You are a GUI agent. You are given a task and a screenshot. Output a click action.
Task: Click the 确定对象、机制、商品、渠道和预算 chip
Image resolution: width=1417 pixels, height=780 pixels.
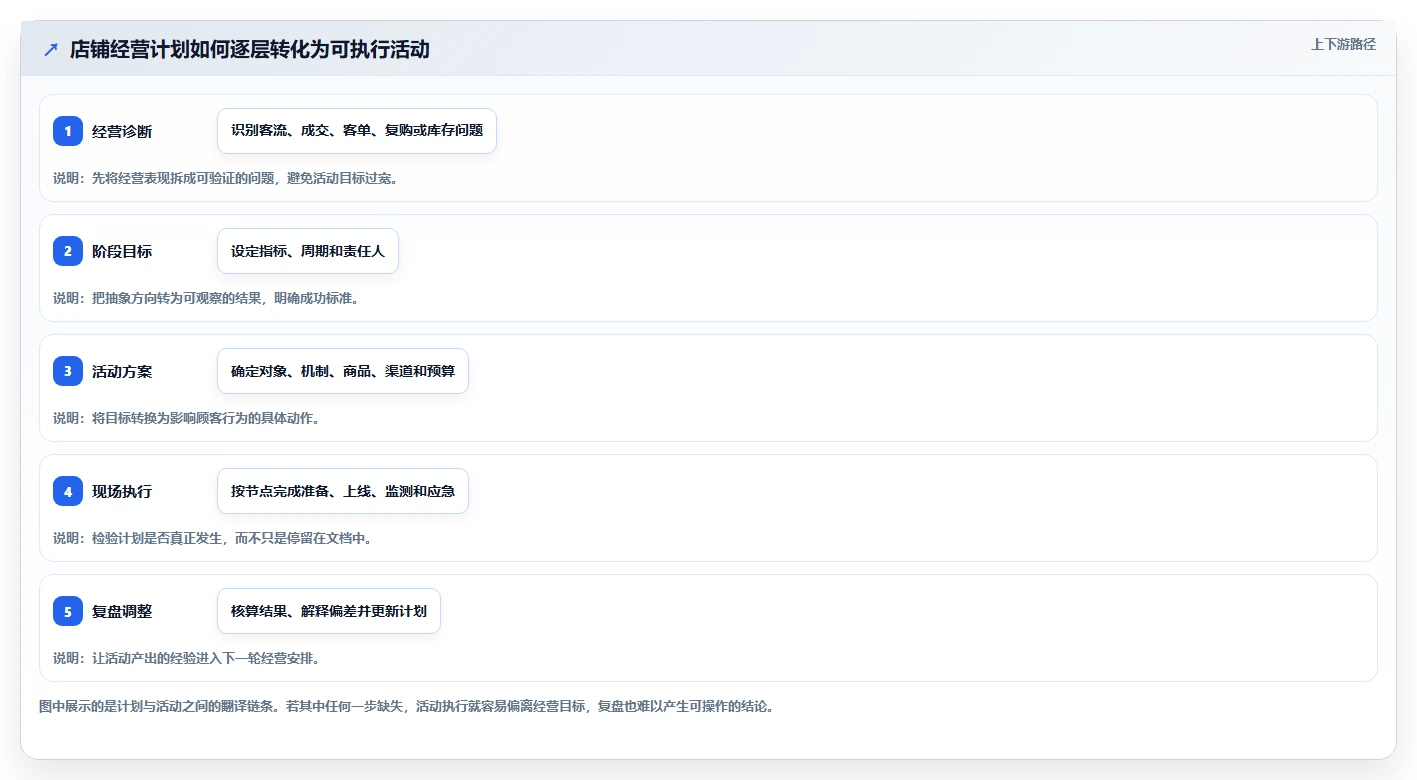(343, 371)
